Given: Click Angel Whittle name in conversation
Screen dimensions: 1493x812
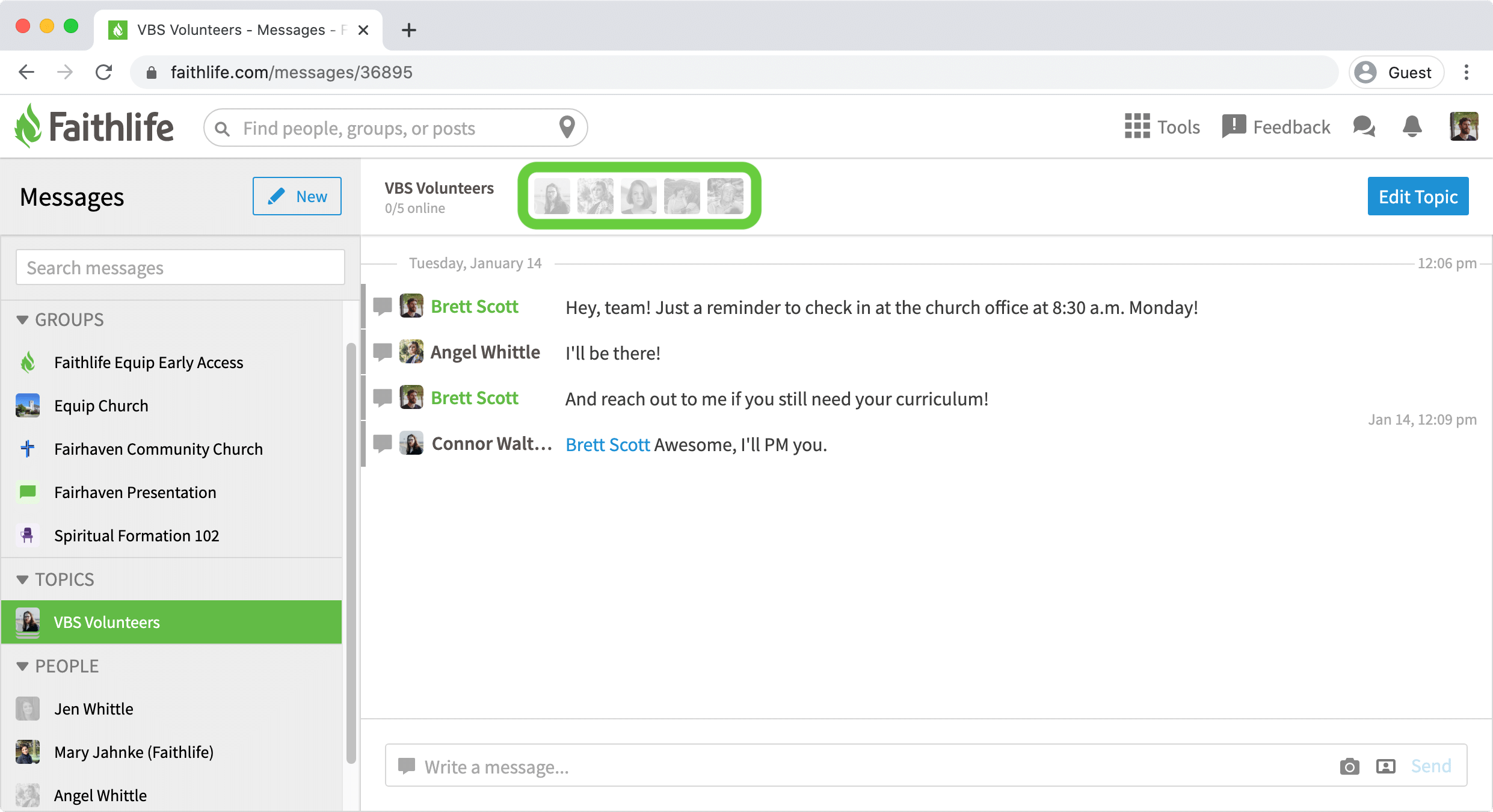Looking at the screenshot, I should coord(485,352).
